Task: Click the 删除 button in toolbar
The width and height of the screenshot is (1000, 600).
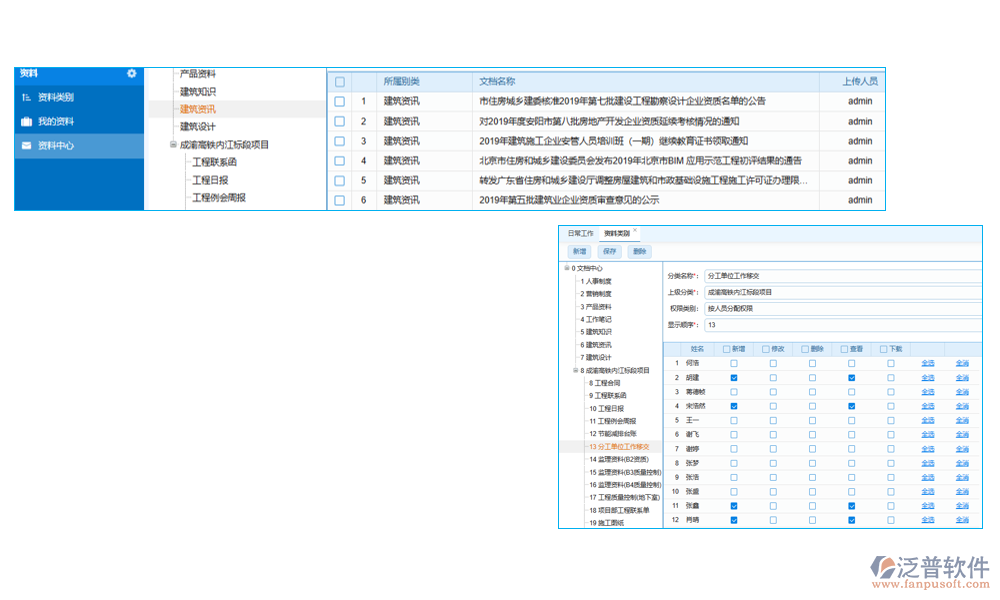Action: pyautogui.click(x=640, y=252)
